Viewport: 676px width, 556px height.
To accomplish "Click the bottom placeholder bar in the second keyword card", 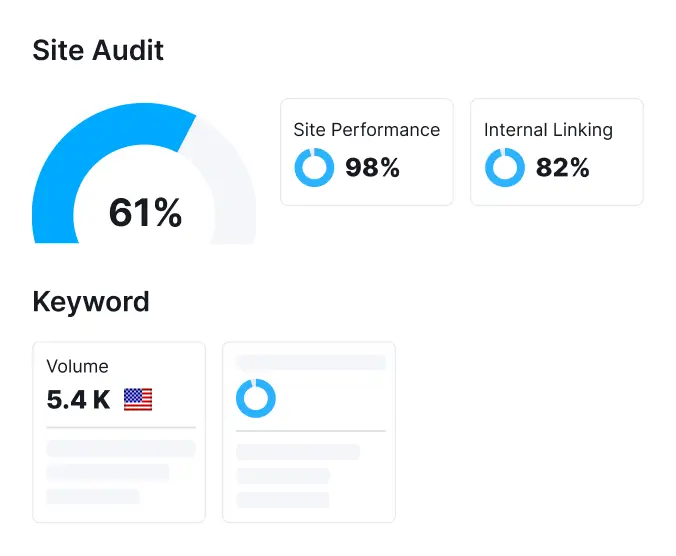I will pyautogui.click(x=283, y=499).
